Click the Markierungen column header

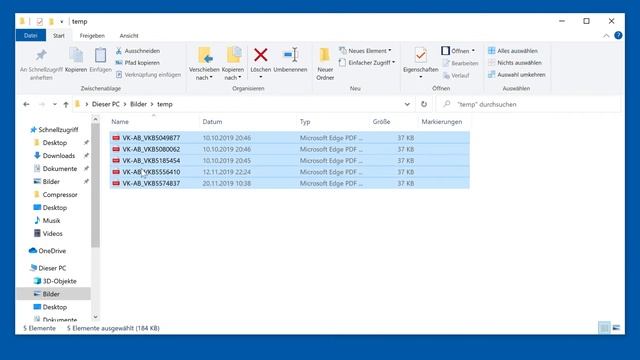click(x=444, y=122)
